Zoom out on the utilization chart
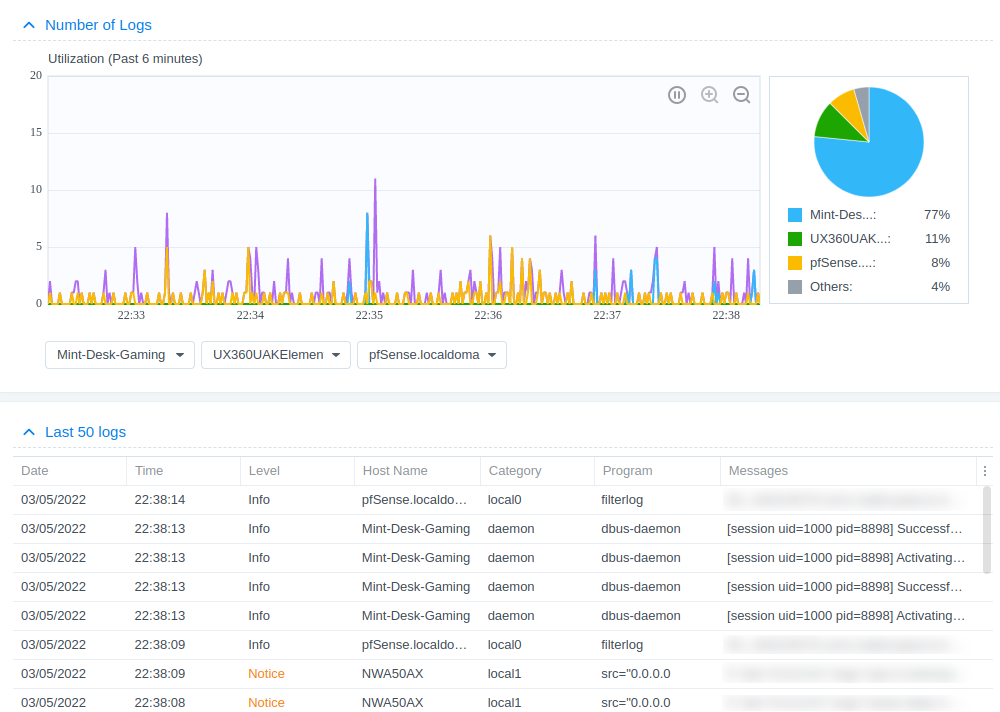 (x=741, y=95)
